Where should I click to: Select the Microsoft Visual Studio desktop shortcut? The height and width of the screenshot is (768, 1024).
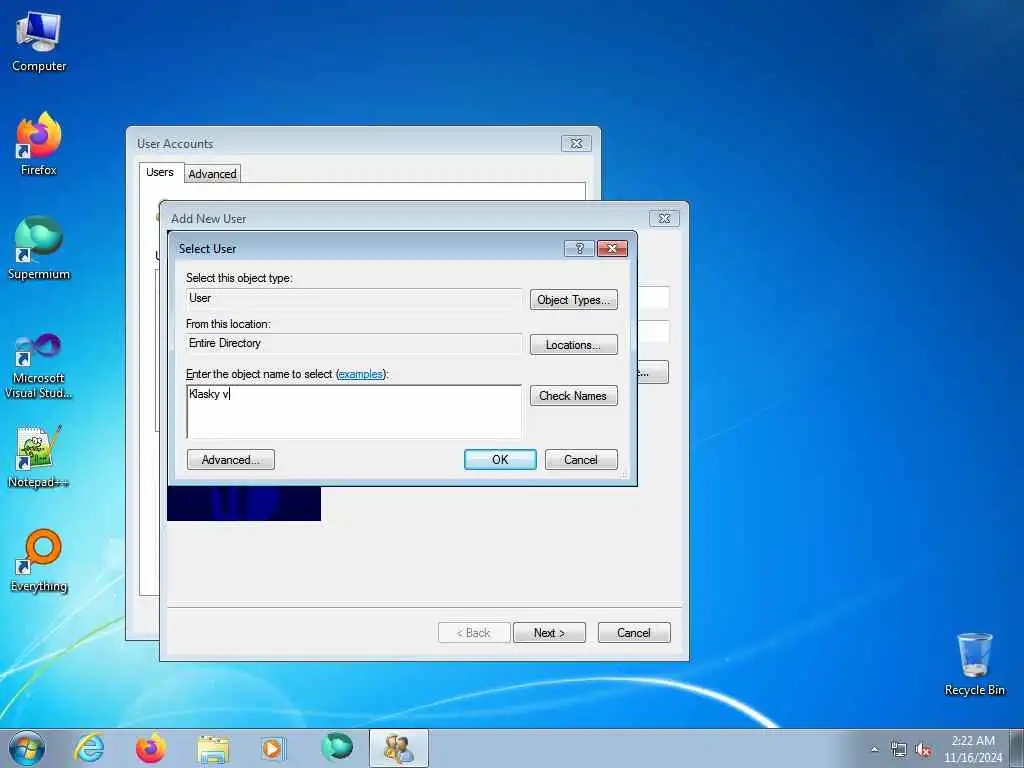tap(39, 366)
